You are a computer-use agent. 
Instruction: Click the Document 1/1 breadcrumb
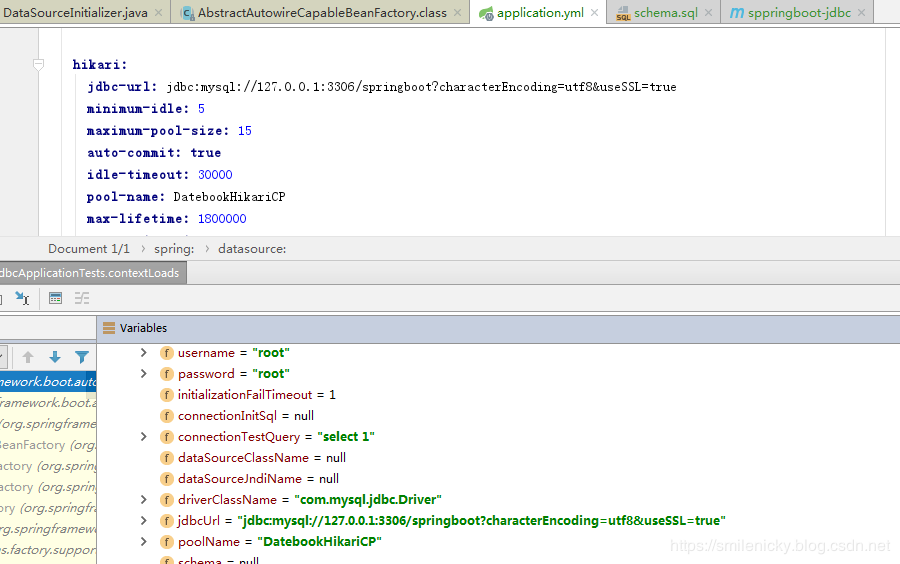[x=89, y=249]
